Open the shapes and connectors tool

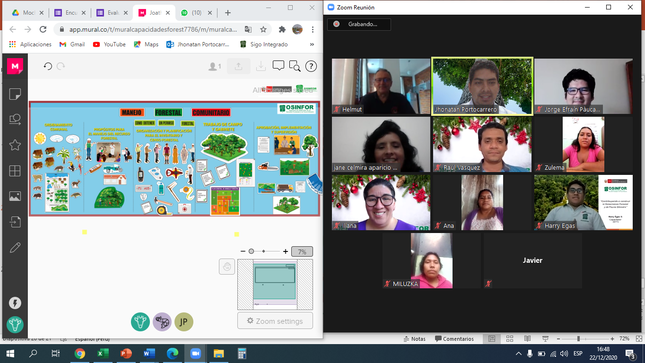15,119
